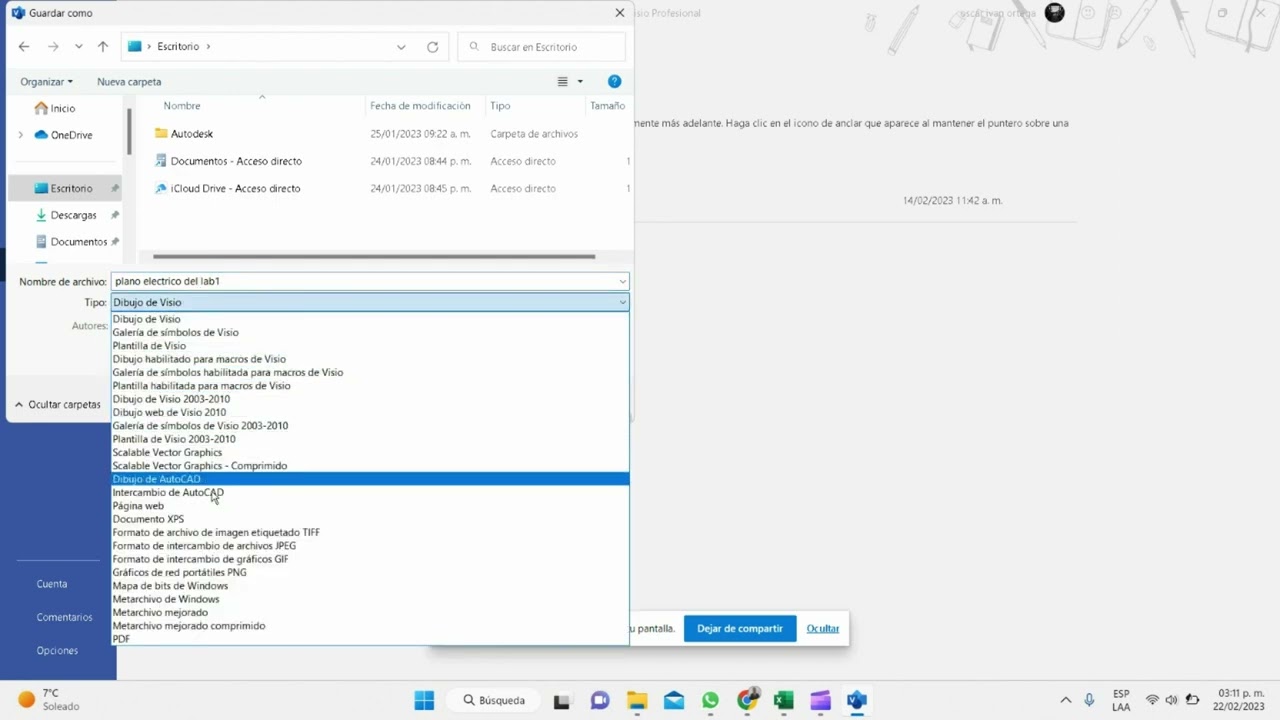Click the horizontal scrollbar of file list
This screenshot has width=1280, height=720.
click(374, 256)
